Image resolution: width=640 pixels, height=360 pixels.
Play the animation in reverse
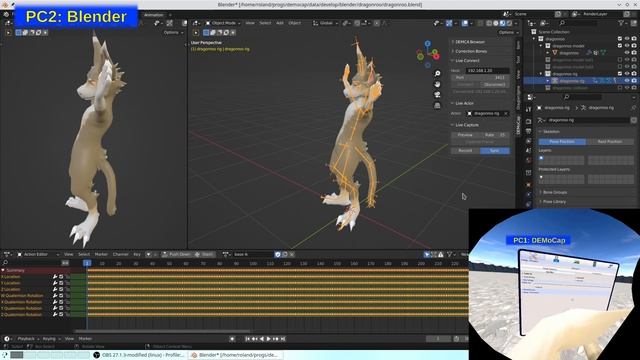coord(262,339)
